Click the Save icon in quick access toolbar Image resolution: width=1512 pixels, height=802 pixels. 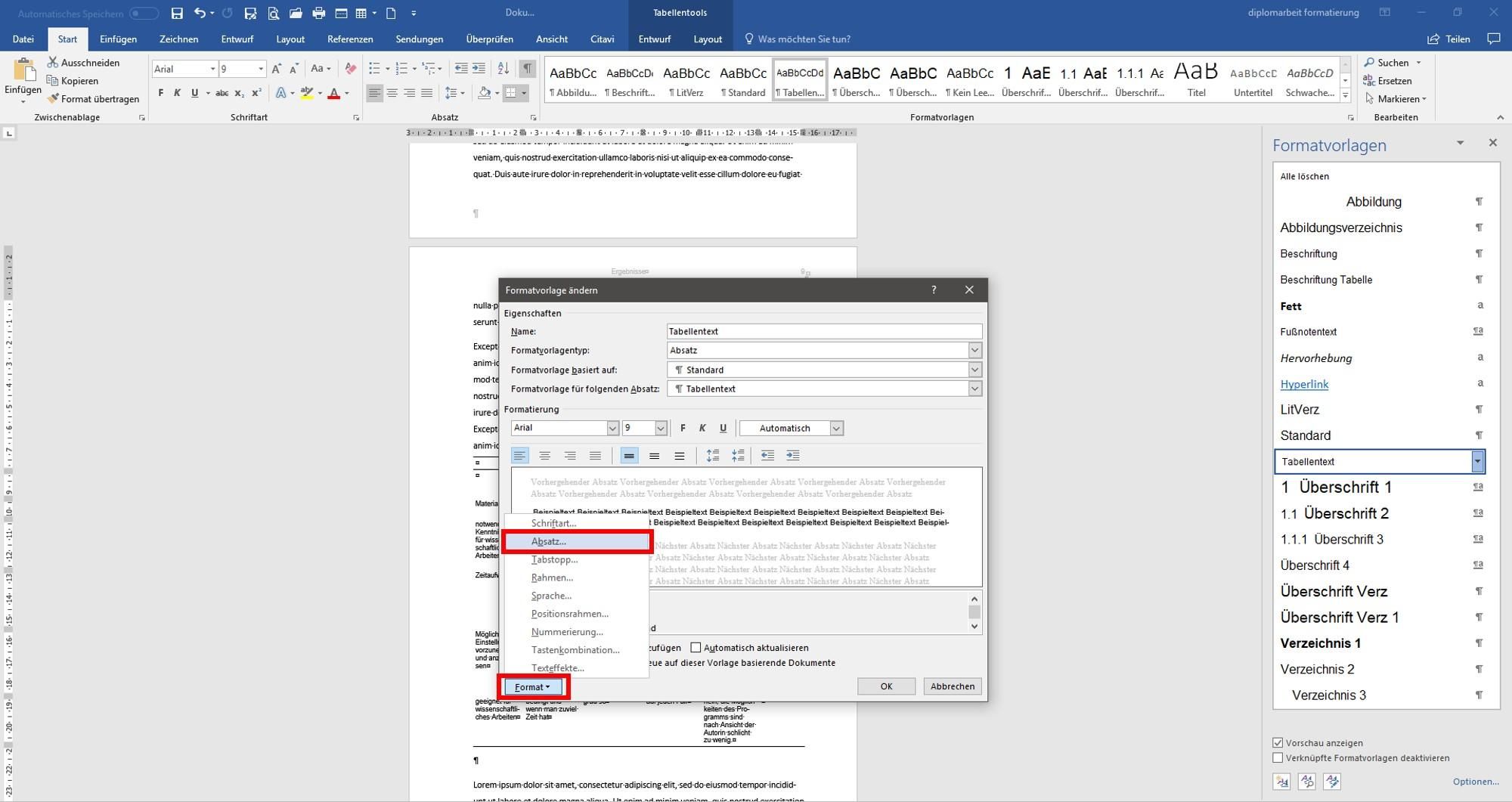pyautogui.click(x=177, y=13)
